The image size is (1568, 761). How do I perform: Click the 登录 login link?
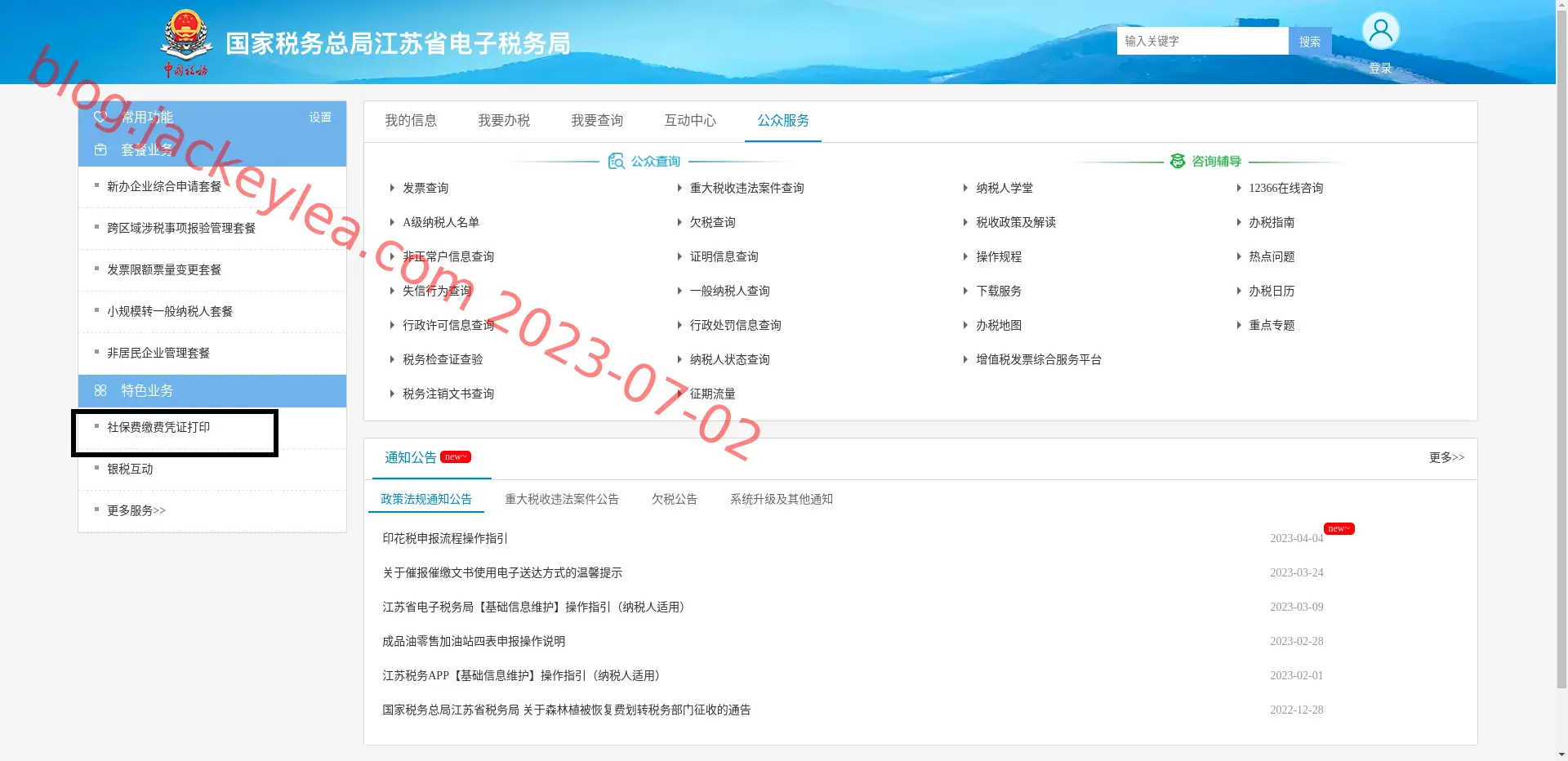[1380, 68]
